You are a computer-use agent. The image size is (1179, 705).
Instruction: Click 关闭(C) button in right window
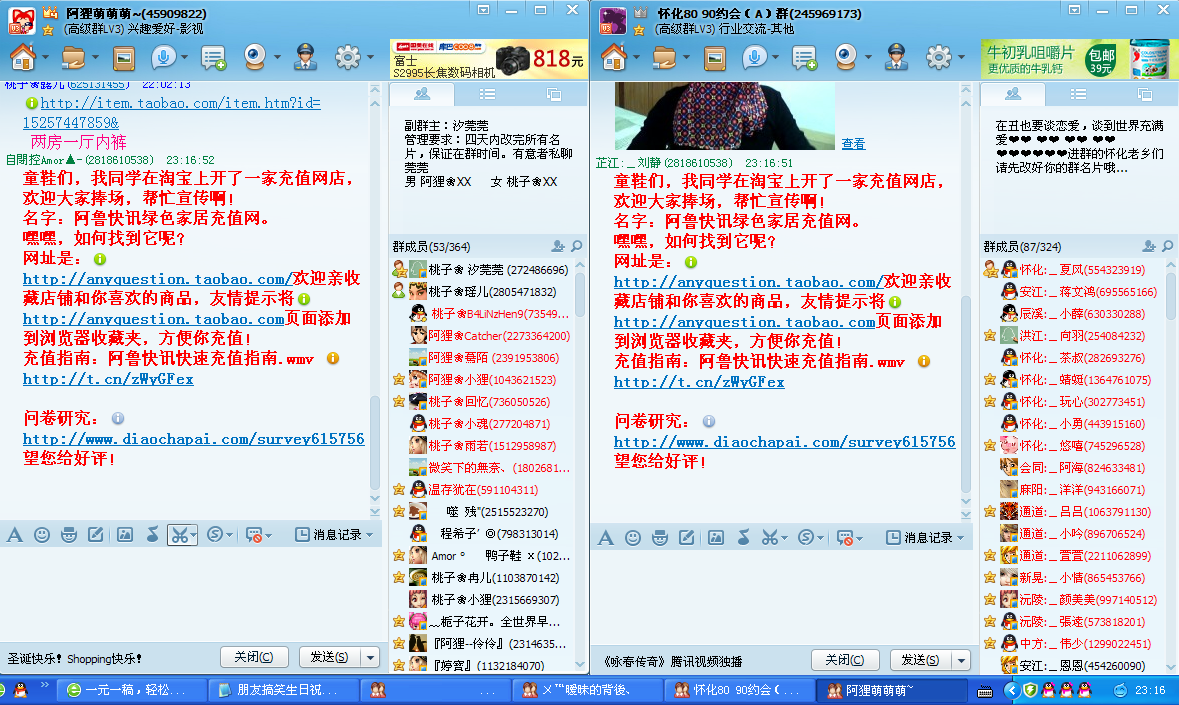[844, 660]
